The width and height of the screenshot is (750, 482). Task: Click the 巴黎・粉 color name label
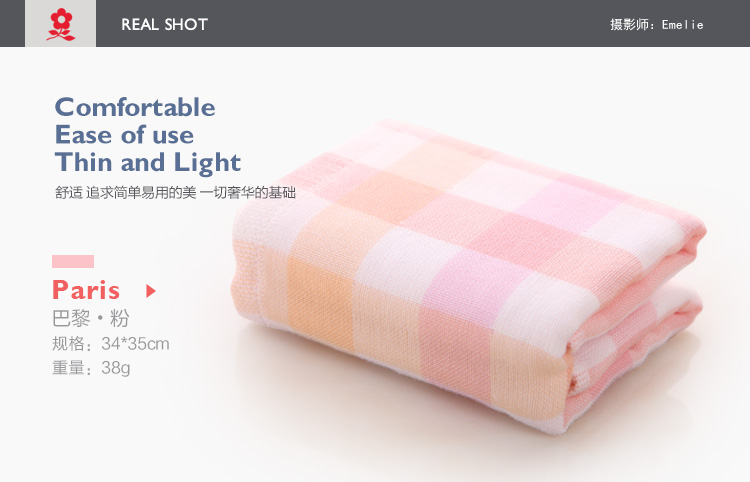coord(90,318)
